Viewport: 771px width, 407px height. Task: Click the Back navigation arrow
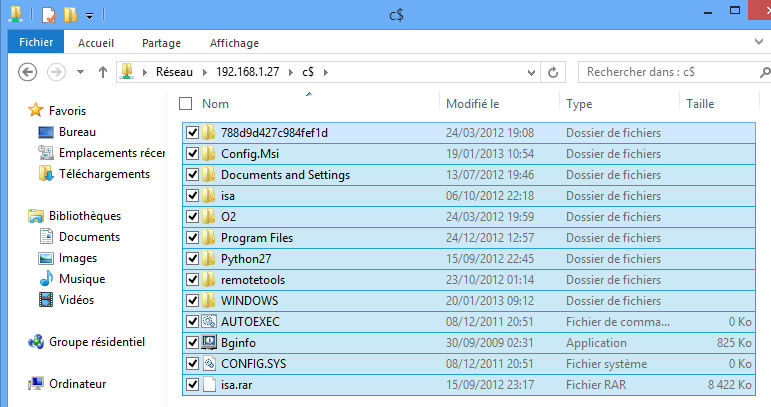[x=28, y=72]
